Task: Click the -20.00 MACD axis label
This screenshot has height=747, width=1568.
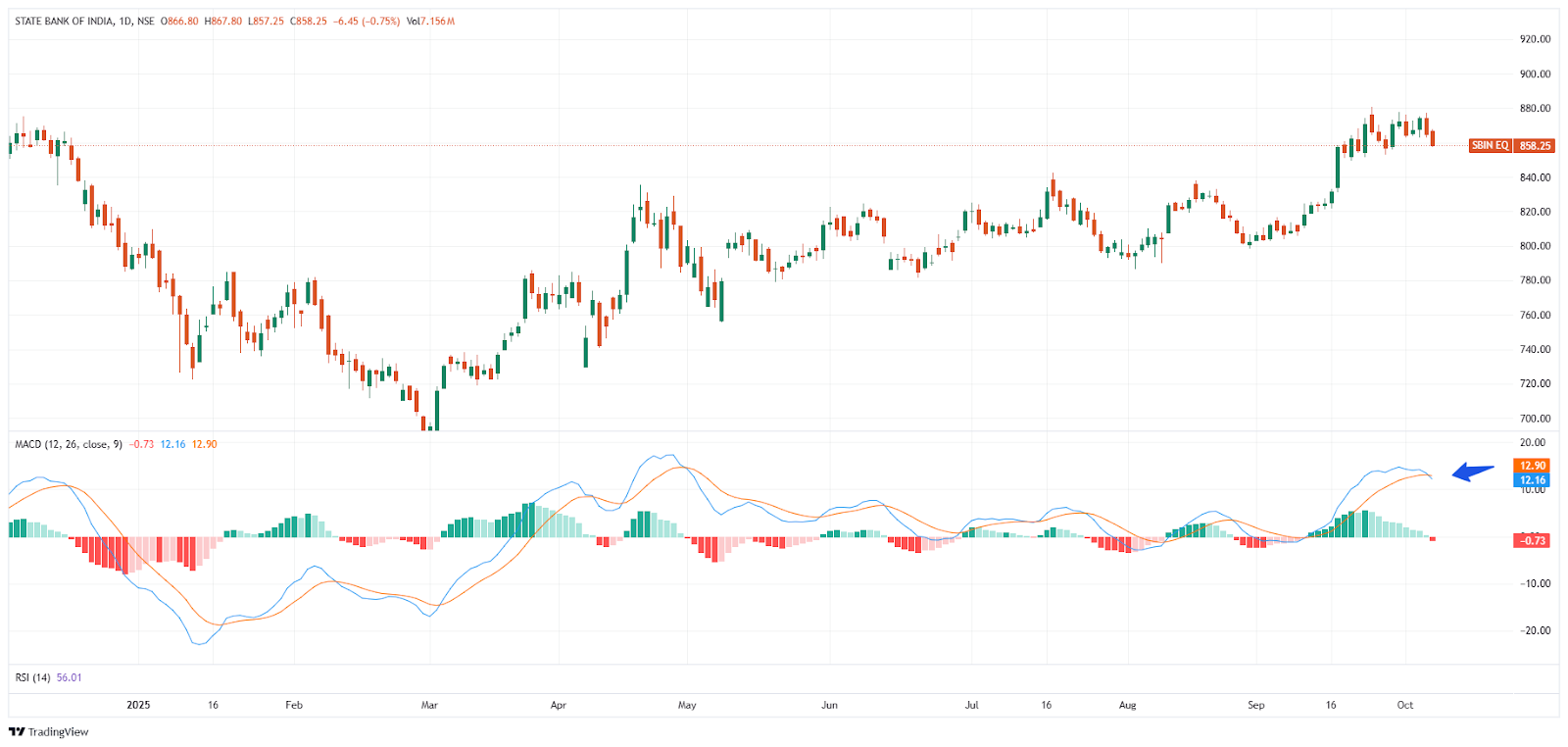Action: (x=1535, y=630)
